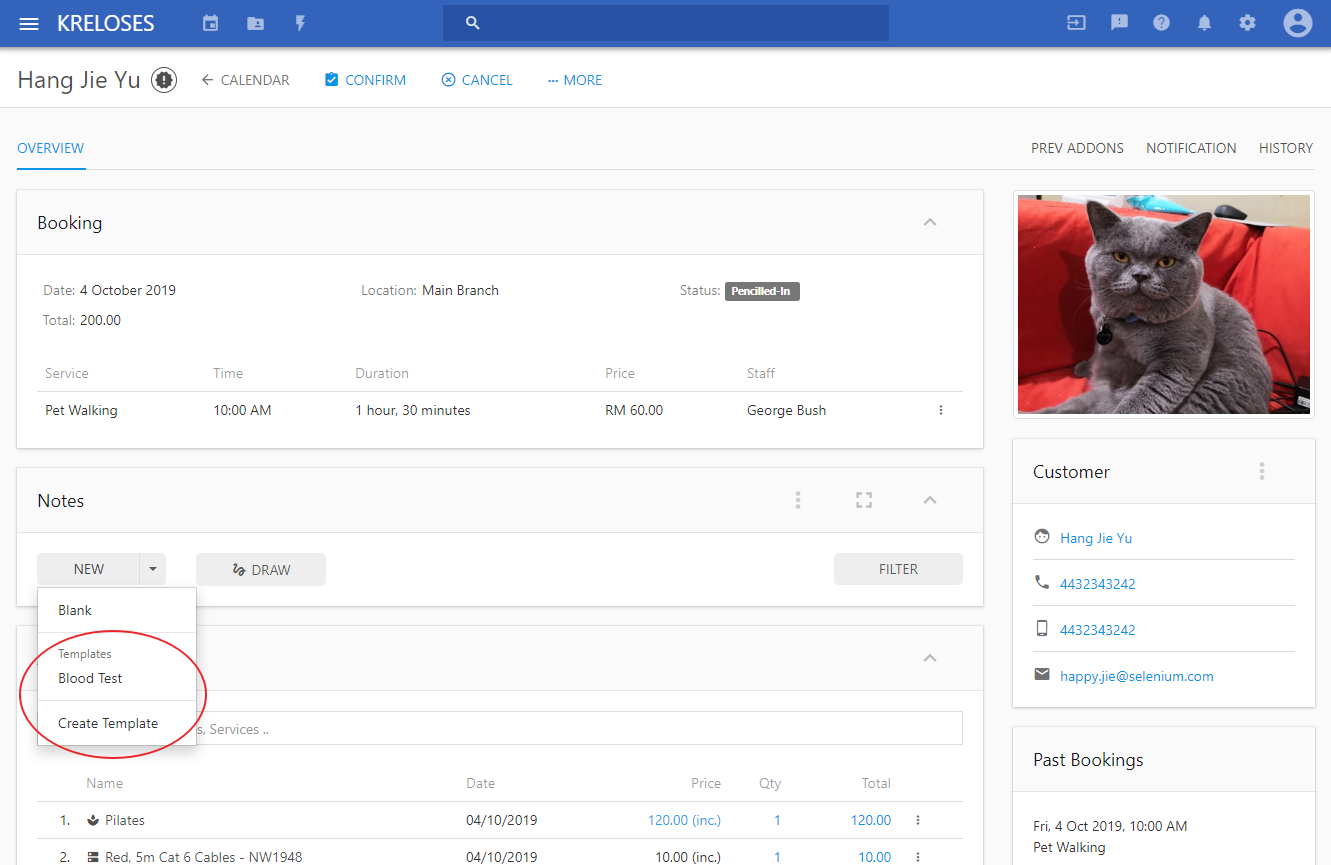Switch to NOTIFICATION tab

pyautogui.click(x=1191, y=148)
